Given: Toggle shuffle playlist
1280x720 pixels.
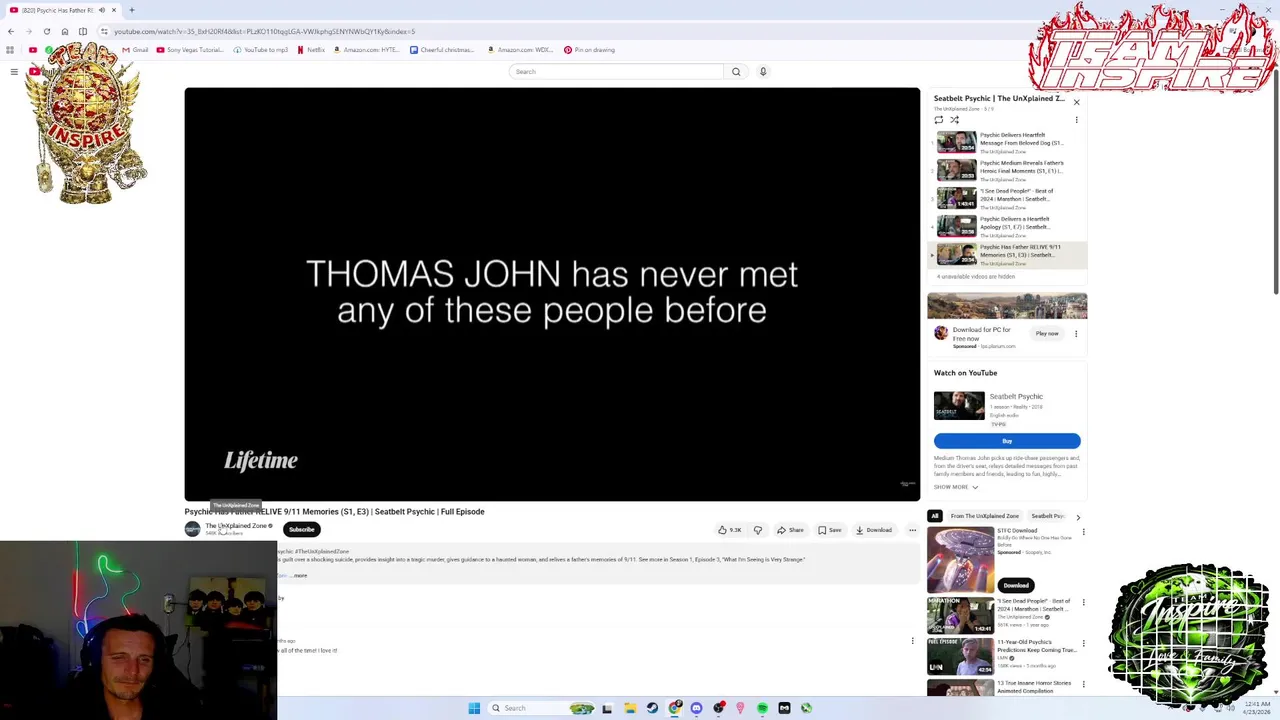Looking at the screenshot, I should pos(954,120).
